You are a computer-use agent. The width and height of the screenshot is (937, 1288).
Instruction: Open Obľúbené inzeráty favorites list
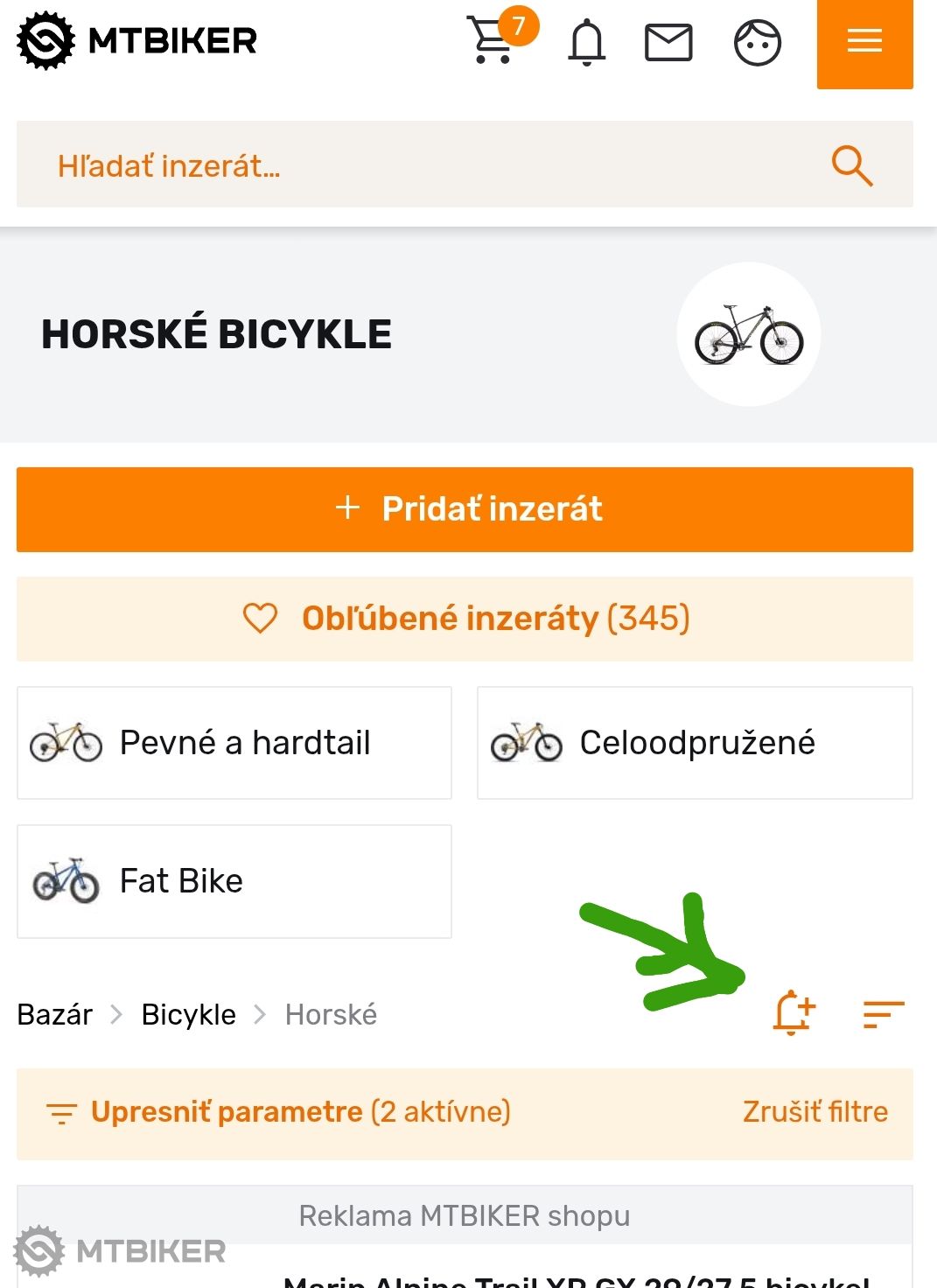pyautogui.click(x=465, y=619)
